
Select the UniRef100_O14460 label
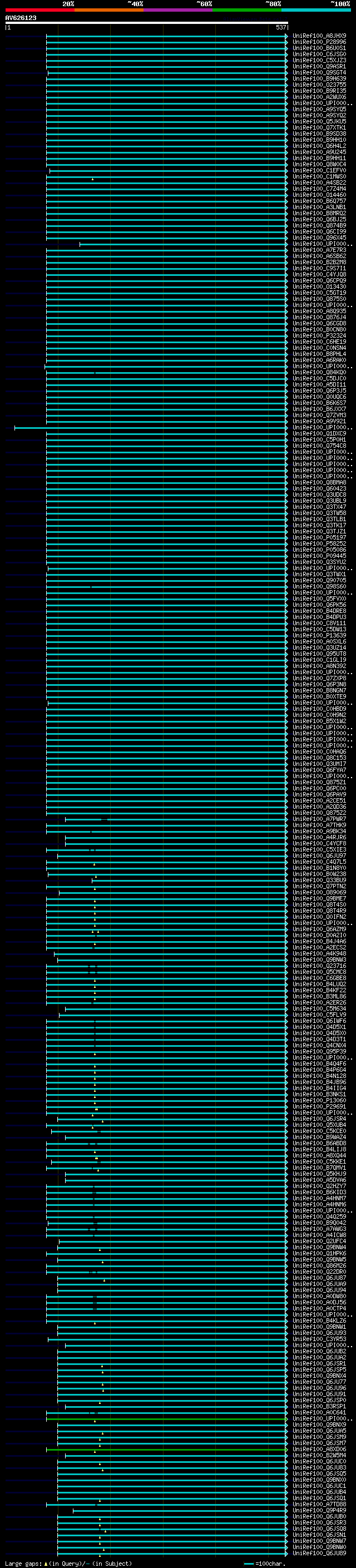[x=319, y=195]
